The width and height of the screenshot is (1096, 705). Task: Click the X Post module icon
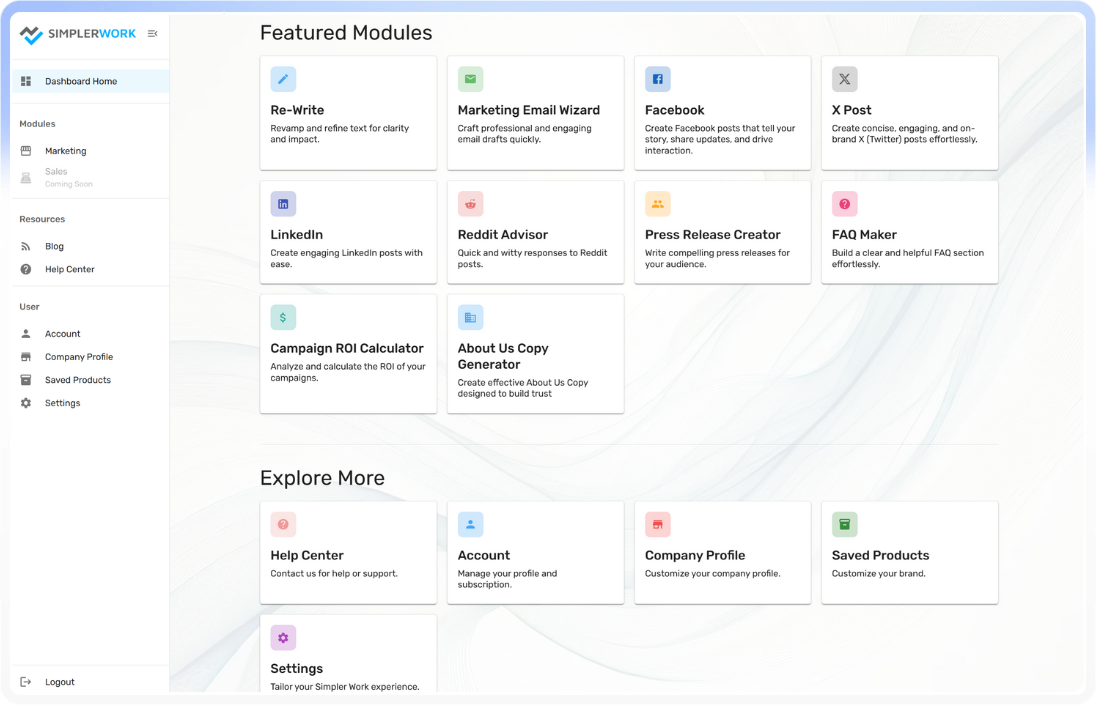click(x=844, y=79)
